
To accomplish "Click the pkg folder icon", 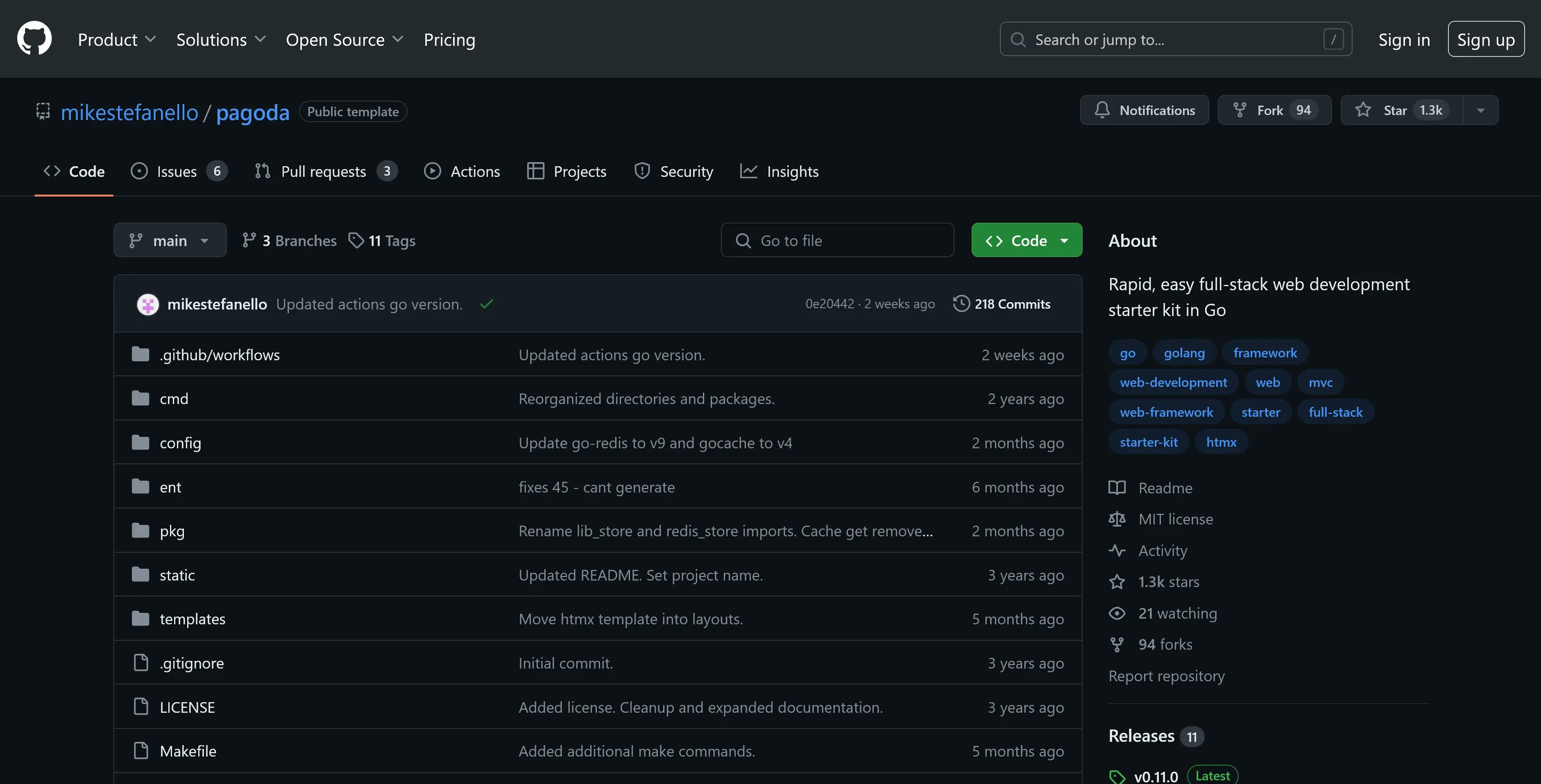I will (x=140, y=531).
